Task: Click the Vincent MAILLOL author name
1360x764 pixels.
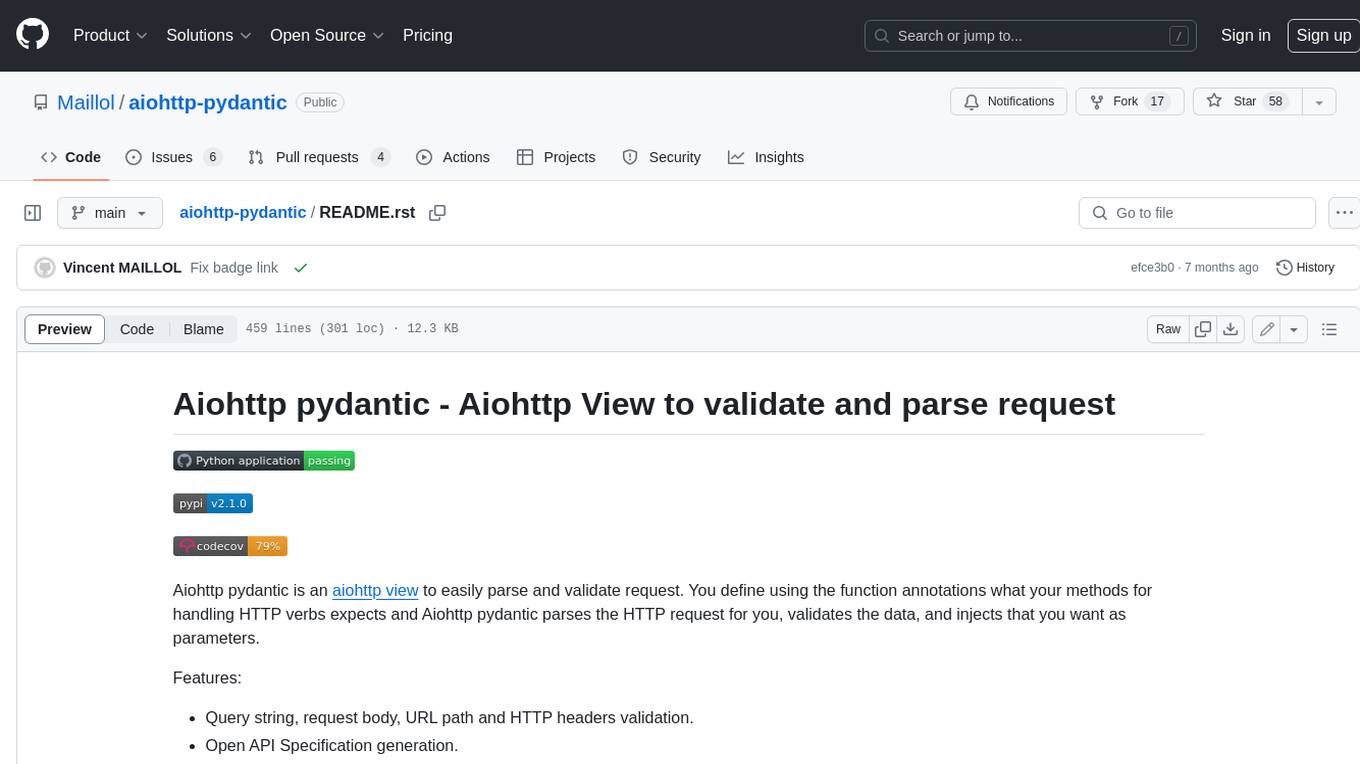Action: tap(122, 268)
